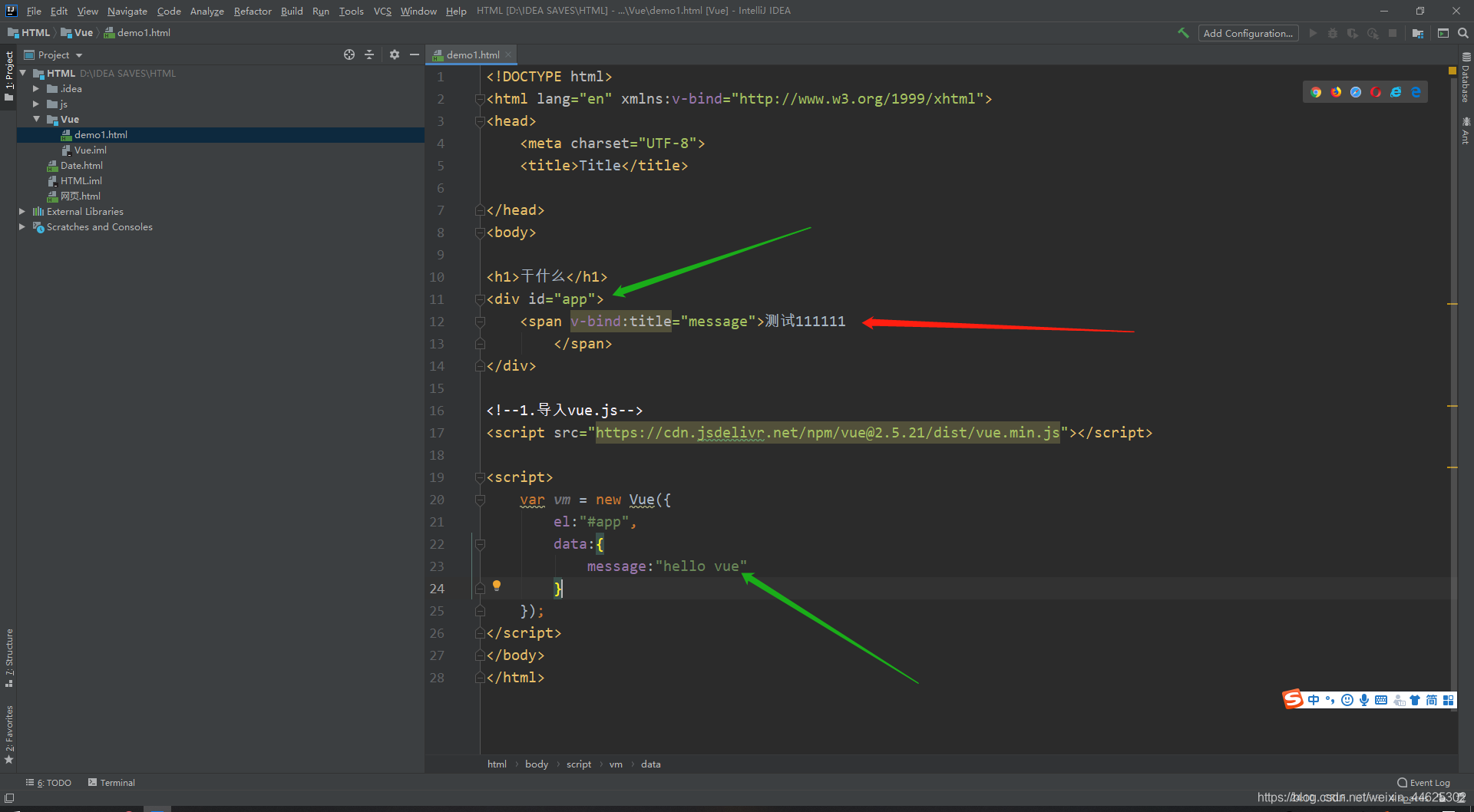This screenshot has height=812, width=1474.
Task: Open file in Chrome browser icon
Action: 1316,92
